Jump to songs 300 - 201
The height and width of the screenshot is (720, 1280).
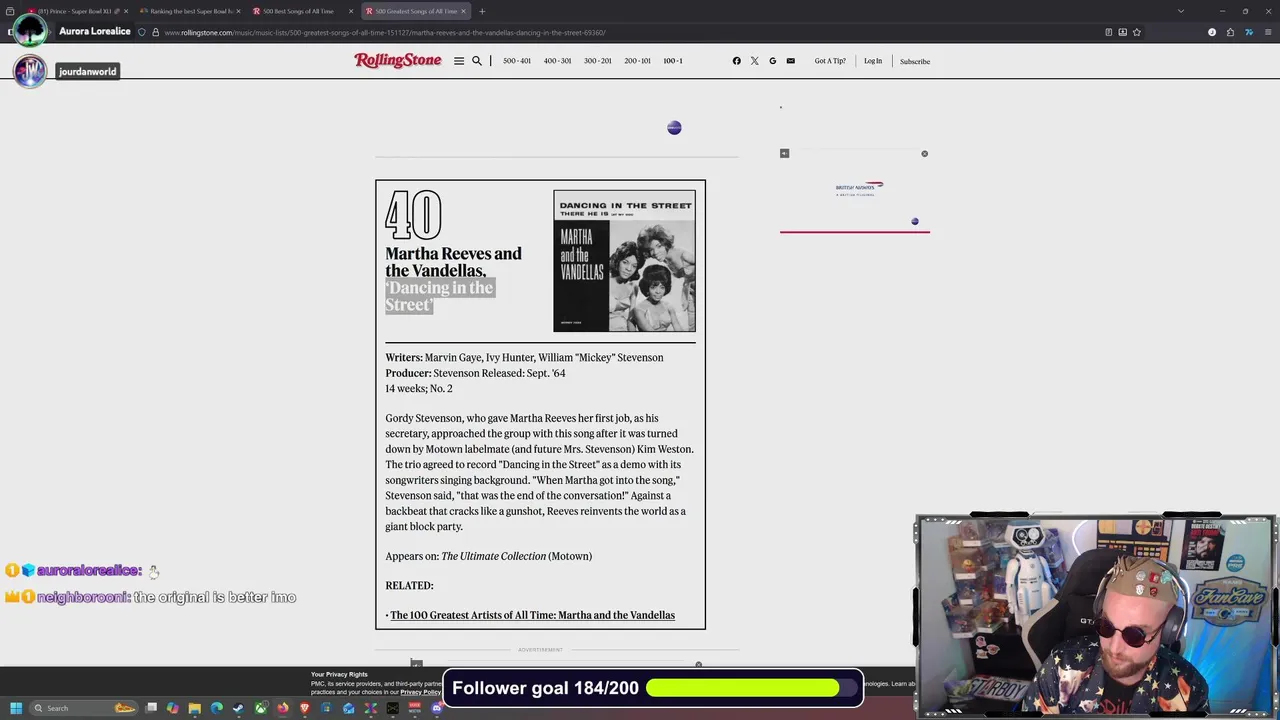tap(597, 61)
